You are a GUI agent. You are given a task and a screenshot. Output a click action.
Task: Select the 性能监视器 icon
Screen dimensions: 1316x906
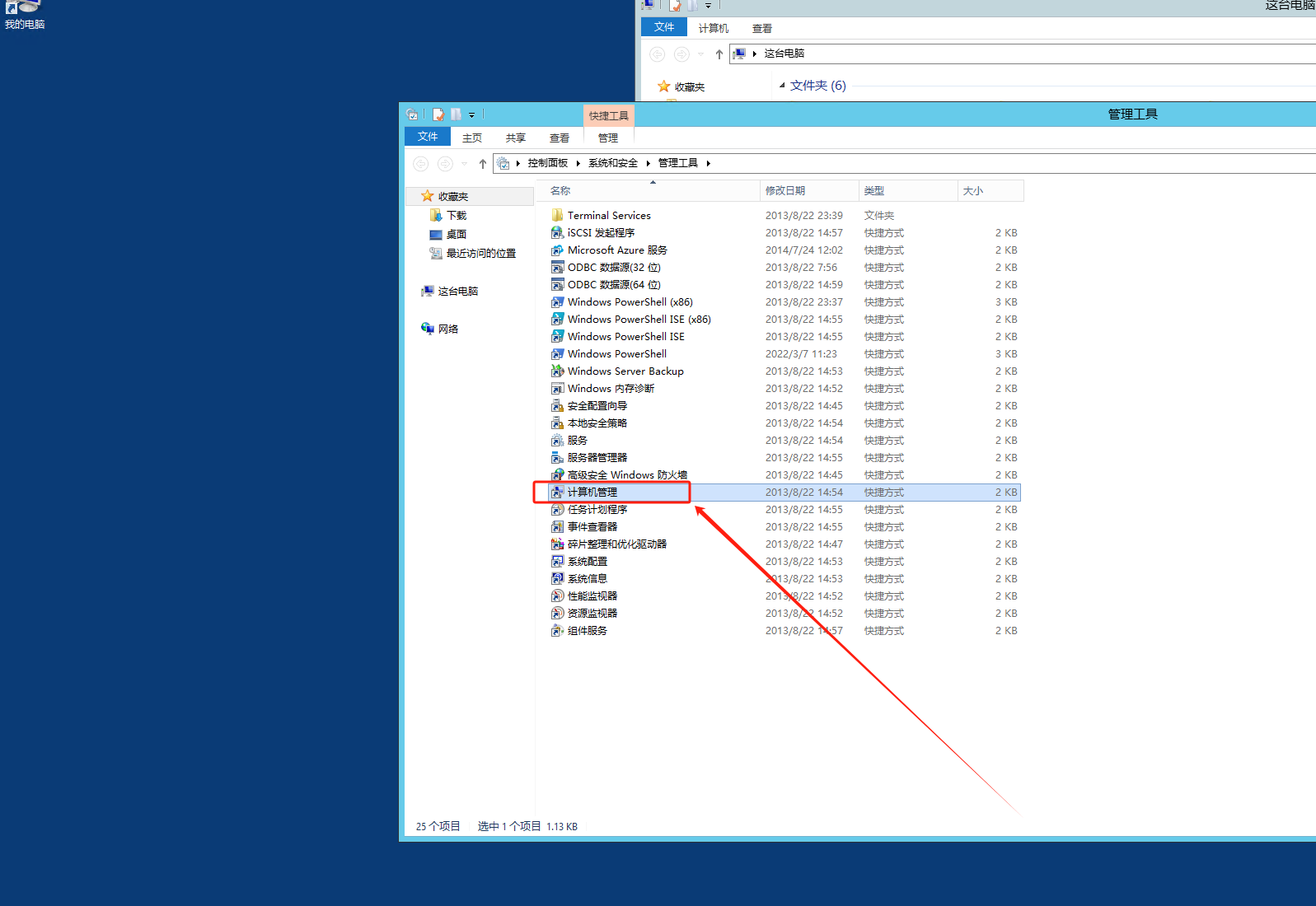click(558, 595)
